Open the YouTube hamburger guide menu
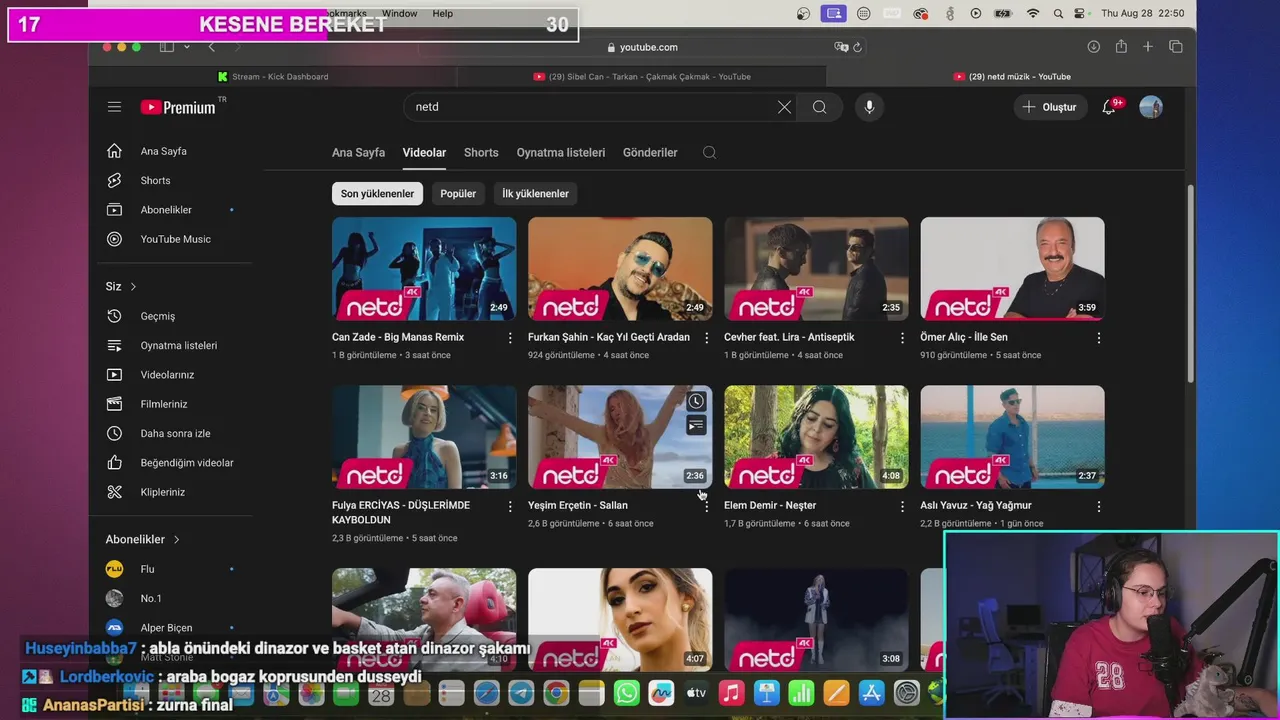 coord(115,107)
